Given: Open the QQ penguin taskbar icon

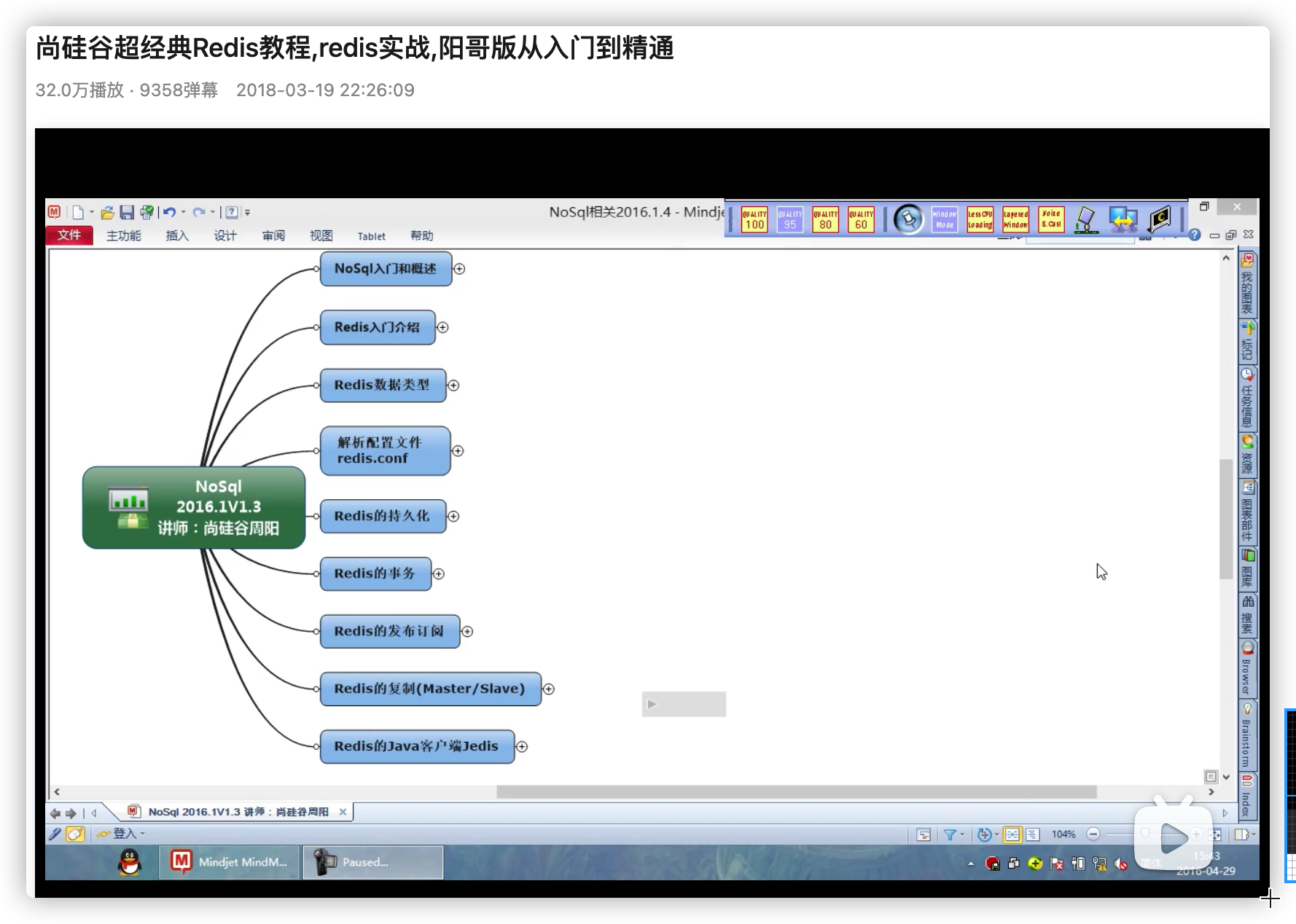Looking at the screenshot, I should (x=130, y=863).
